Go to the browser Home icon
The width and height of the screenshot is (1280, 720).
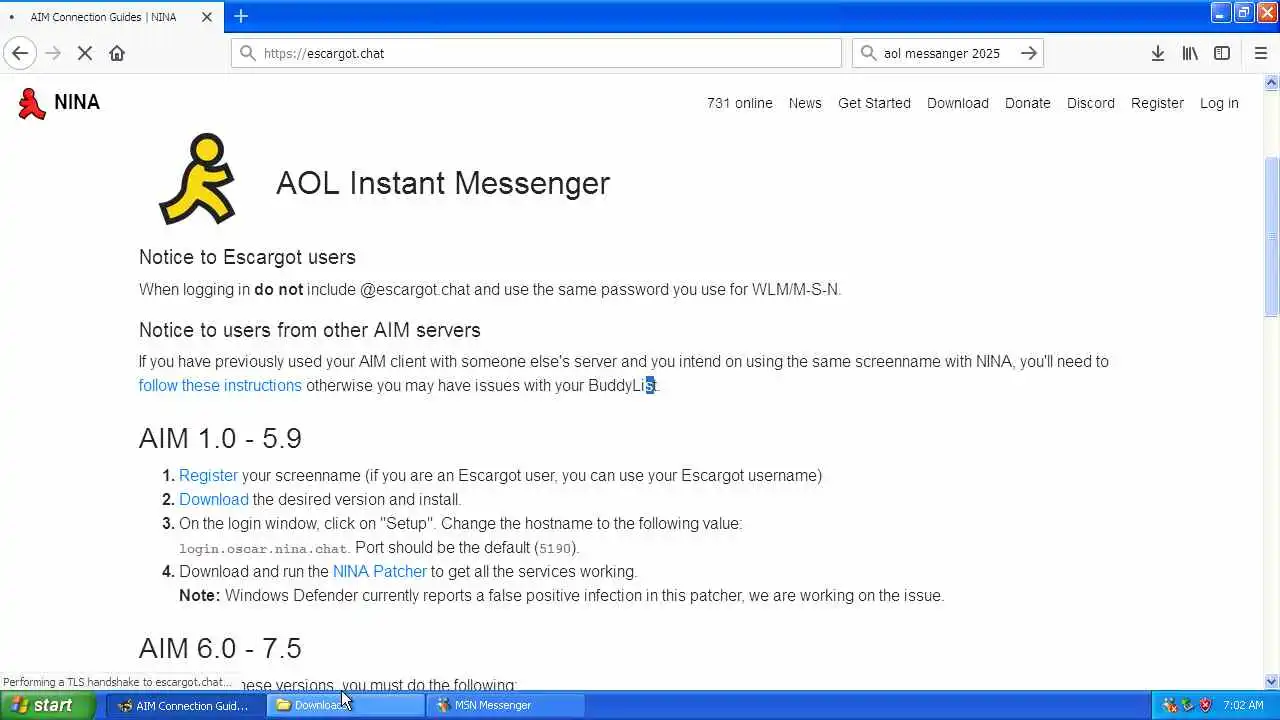[117, 53]
